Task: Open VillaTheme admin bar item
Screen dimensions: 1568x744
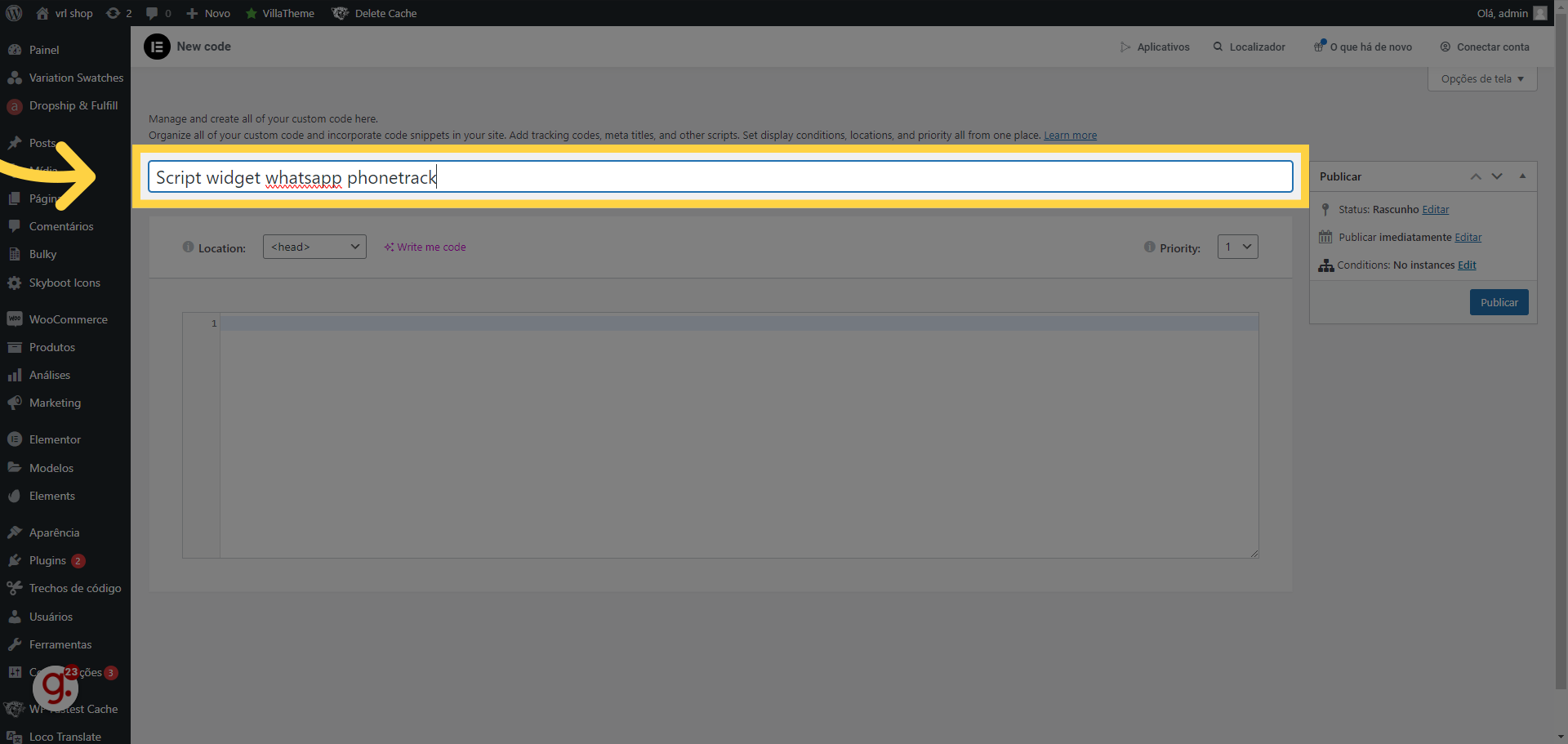Action: (280, 13)
